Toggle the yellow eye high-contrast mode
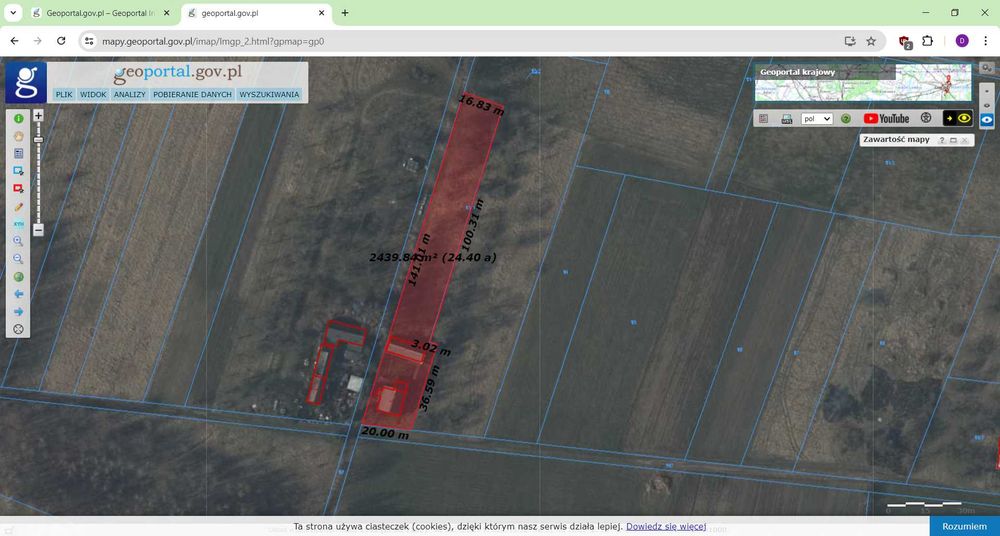The image size is (1000, 536). tap(957, 118)
